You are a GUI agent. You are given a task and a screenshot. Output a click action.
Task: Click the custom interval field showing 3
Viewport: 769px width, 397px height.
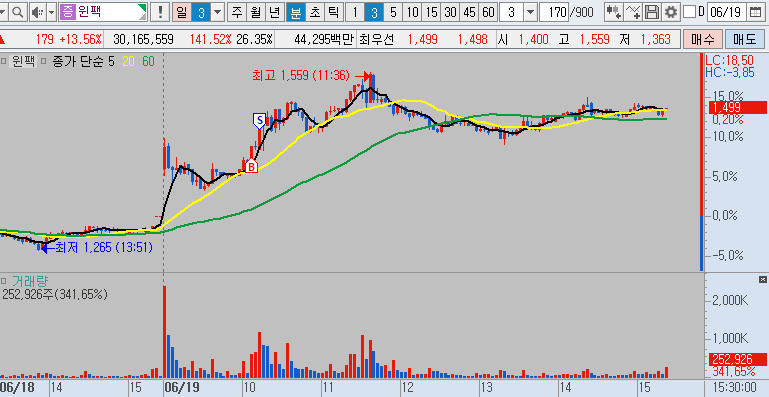pos(511,12)
